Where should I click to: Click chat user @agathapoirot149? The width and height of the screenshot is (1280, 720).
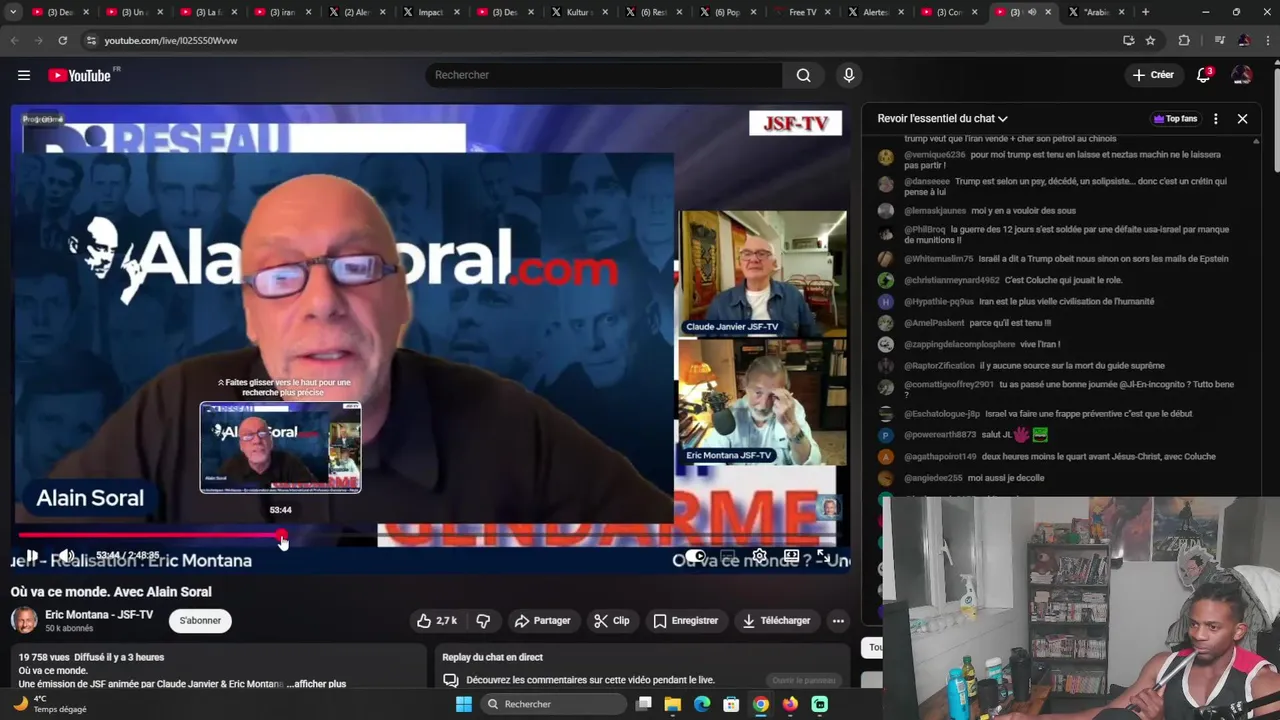(x=940, y=457)
